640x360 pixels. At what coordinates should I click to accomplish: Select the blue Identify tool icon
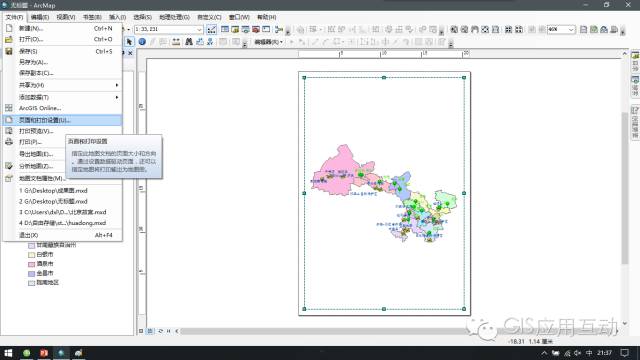pyautogui.click(x=142, y=42)
